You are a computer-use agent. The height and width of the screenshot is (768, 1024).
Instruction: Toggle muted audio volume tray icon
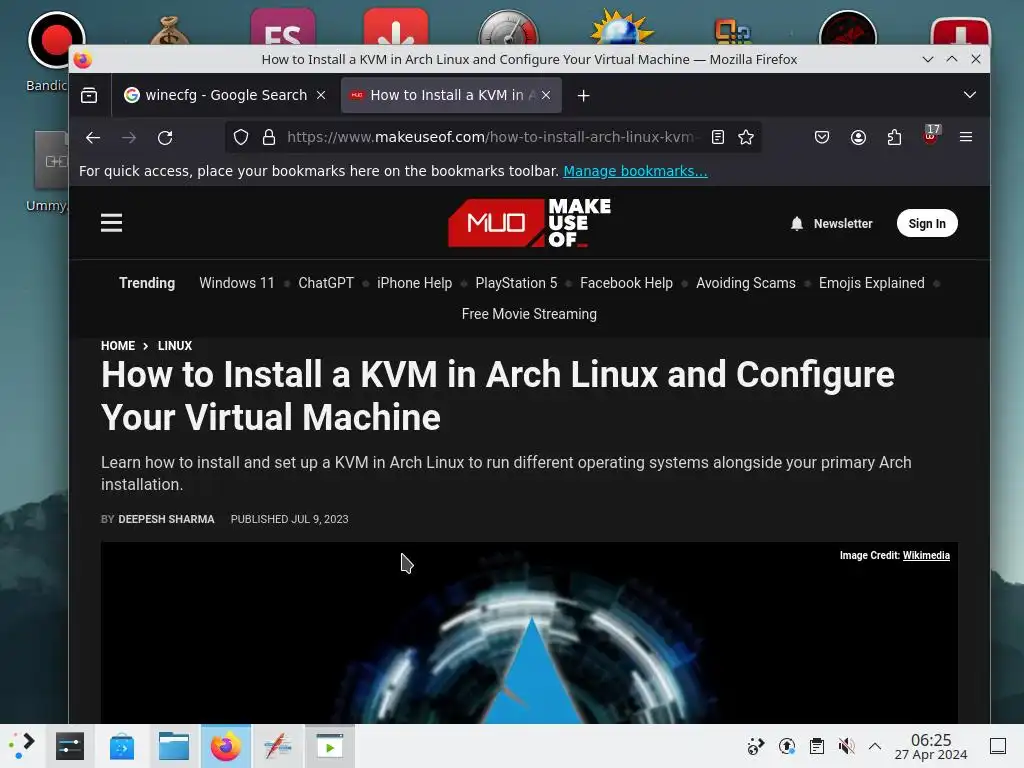[846, 746]
